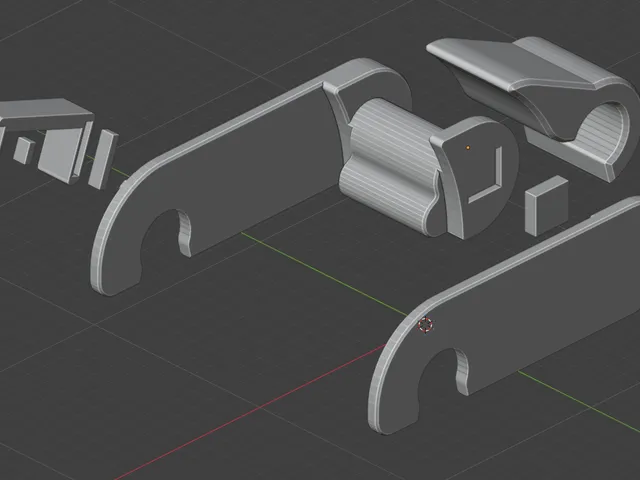Viewport: 640px width, 480px height.
Task: Click the 3D cursor crosshair on the front plate
Action: click(x=425, y=325)
